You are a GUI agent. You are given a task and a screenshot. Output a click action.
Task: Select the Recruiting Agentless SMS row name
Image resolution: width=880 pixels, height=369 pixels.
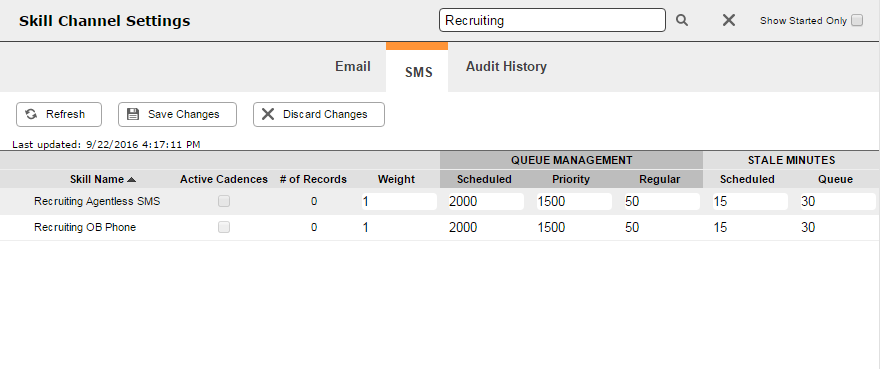click(x=97, y=201)
